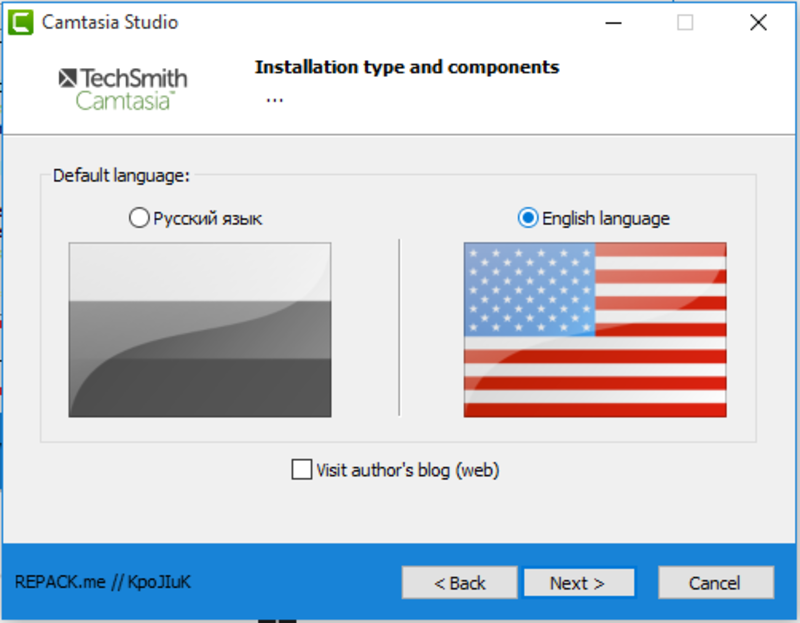The width and height of the screenshot is (800, 623).
Task: Close the Camtasia Studio installer window
Action: tap(758, 22)
